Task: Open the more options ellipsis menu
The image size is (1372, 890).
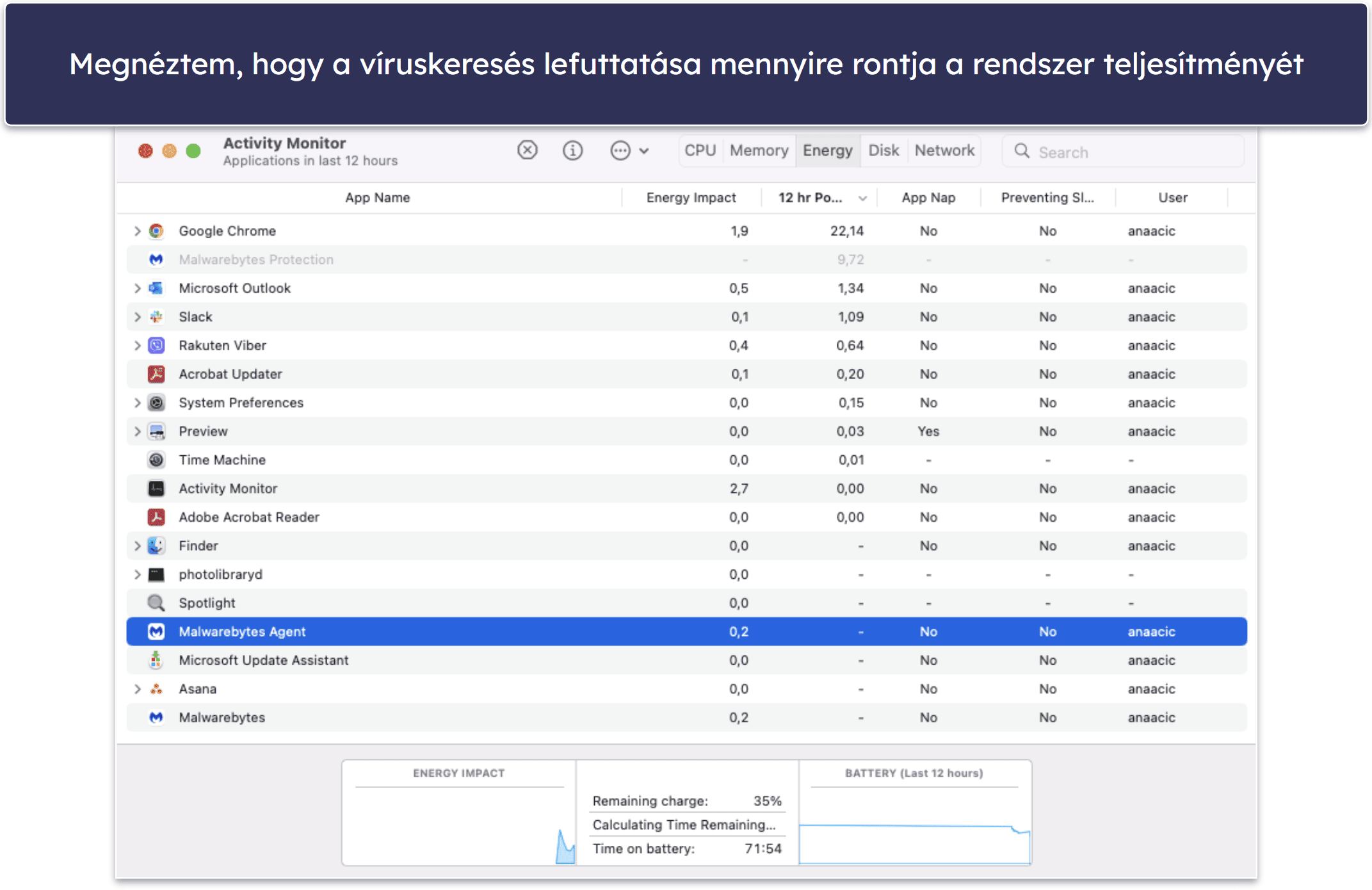Action: click(629, 150)
